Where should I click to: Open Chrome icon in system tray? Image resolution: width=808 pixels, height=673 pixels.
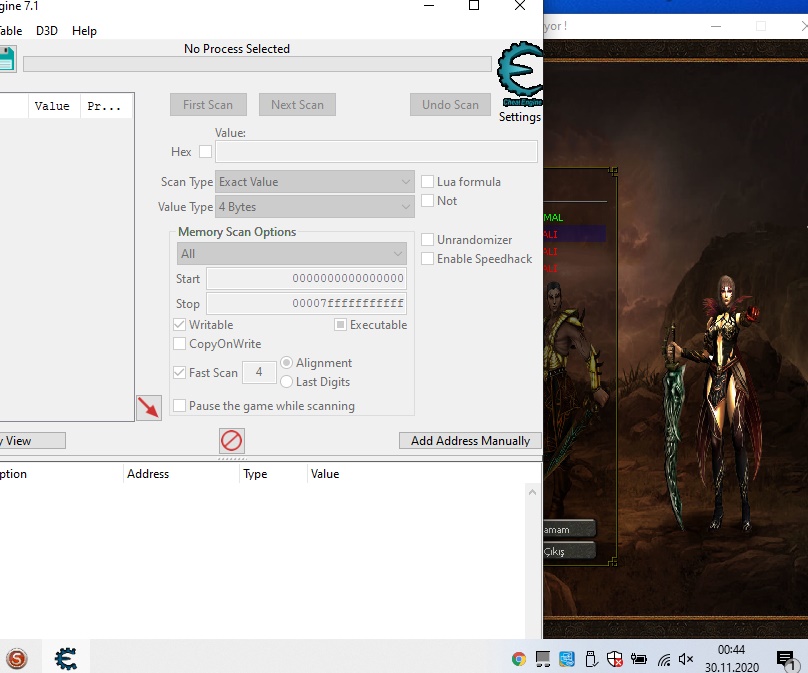(518, 659)
